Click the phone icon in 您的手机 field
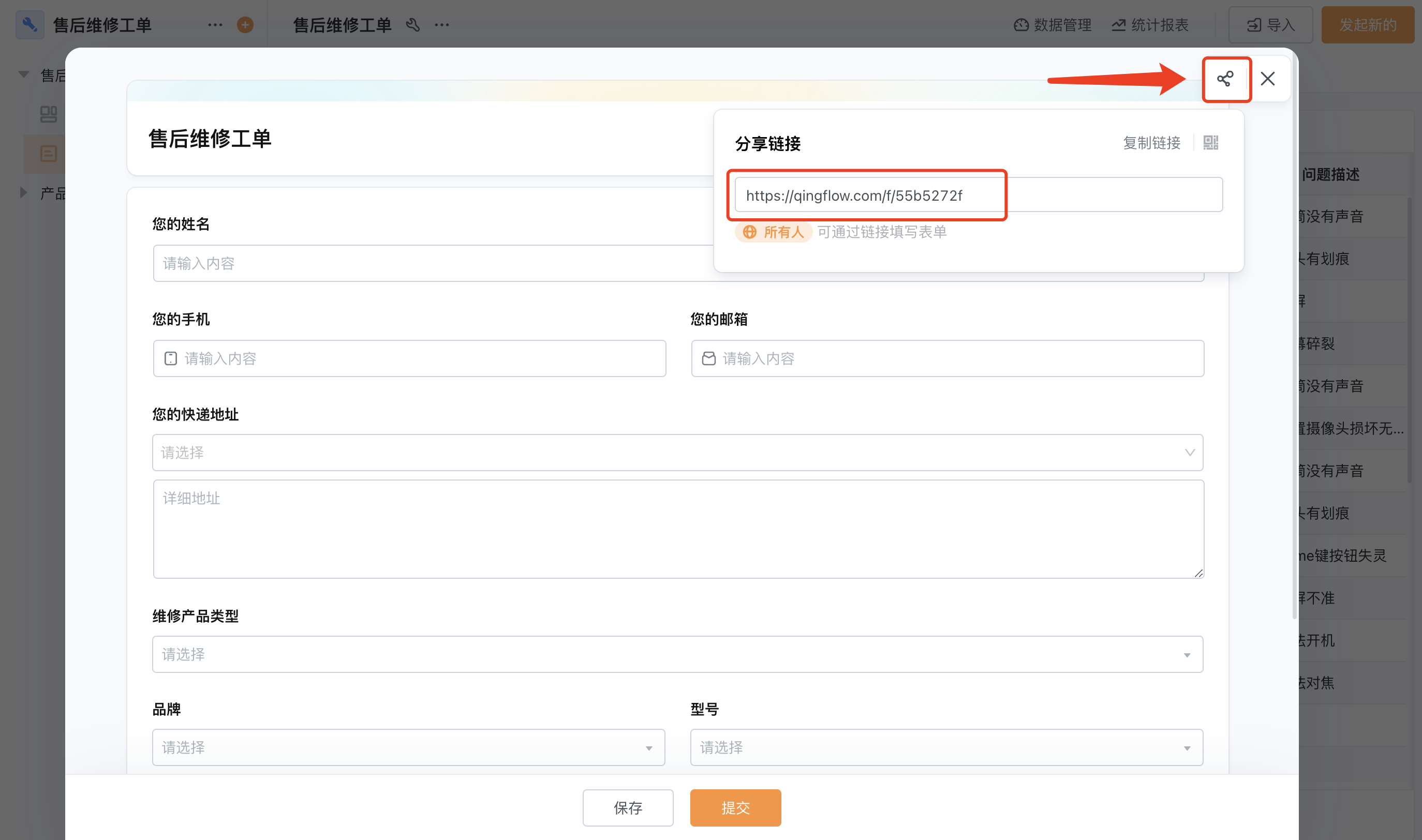 coord(170,358)
